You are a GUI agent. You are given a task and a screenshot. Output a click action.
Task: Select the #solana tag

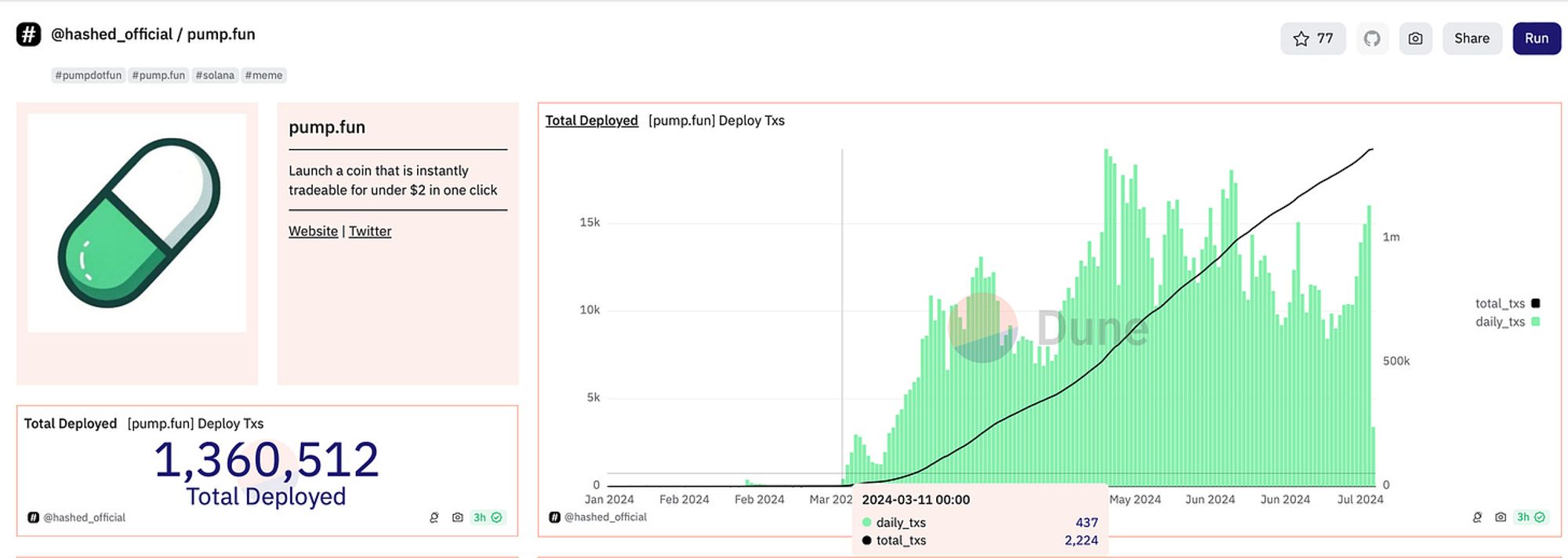215,75
